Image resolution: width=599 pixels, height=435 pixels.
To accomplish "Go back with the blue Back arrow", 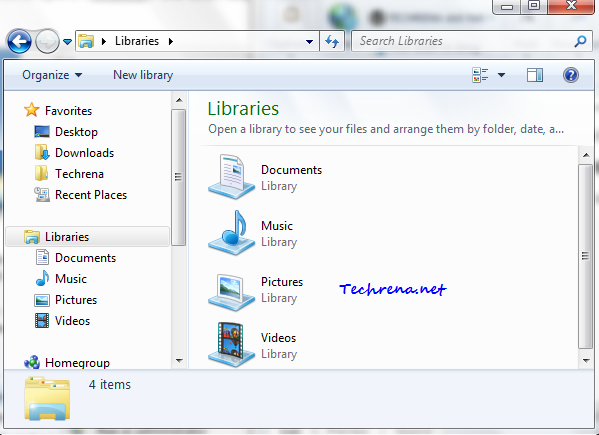I will (x=19, y=41).
